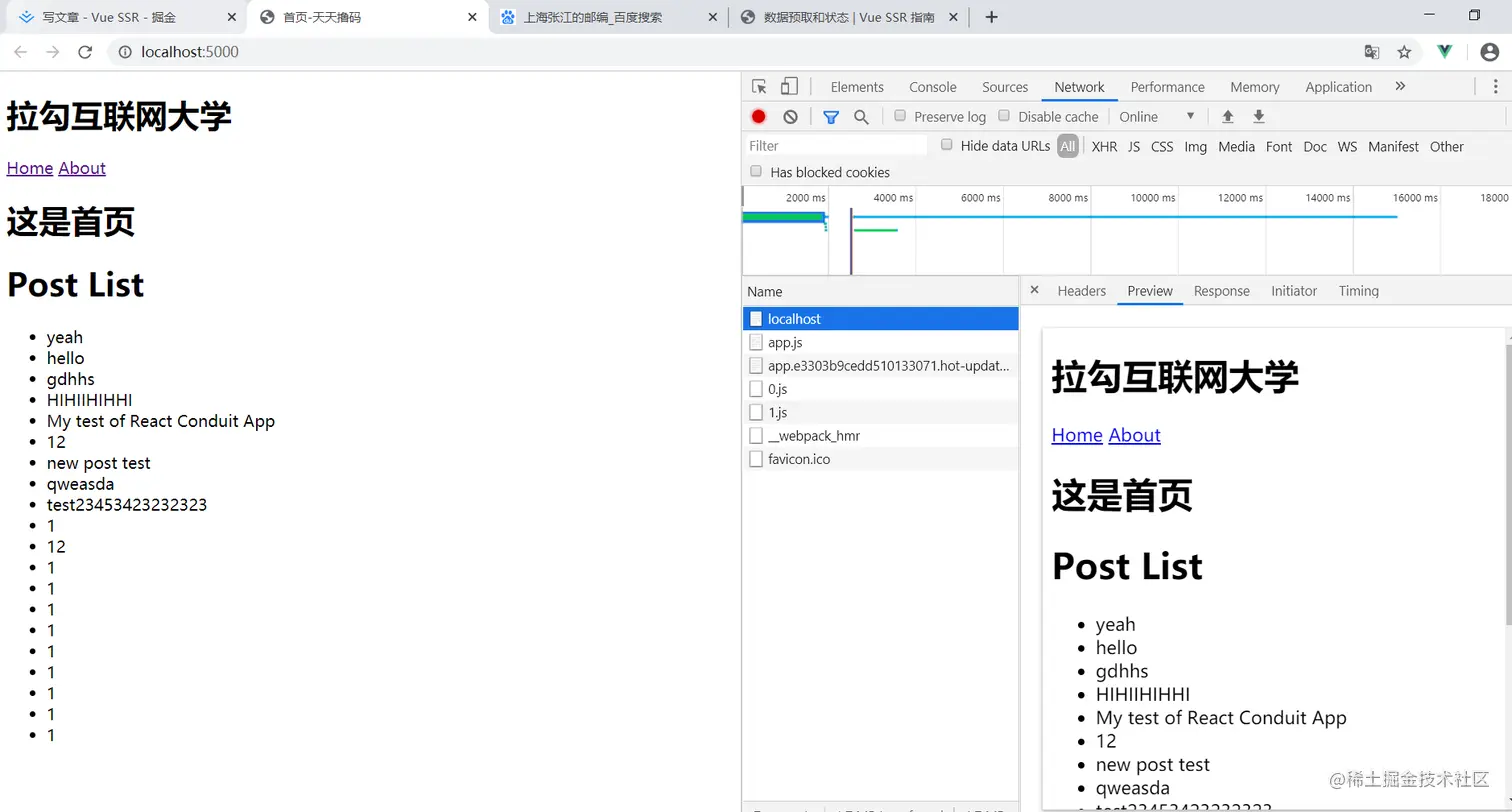
Task: Select the favicon.ico request
Action: pyautogui.click(x=880, y=459)
